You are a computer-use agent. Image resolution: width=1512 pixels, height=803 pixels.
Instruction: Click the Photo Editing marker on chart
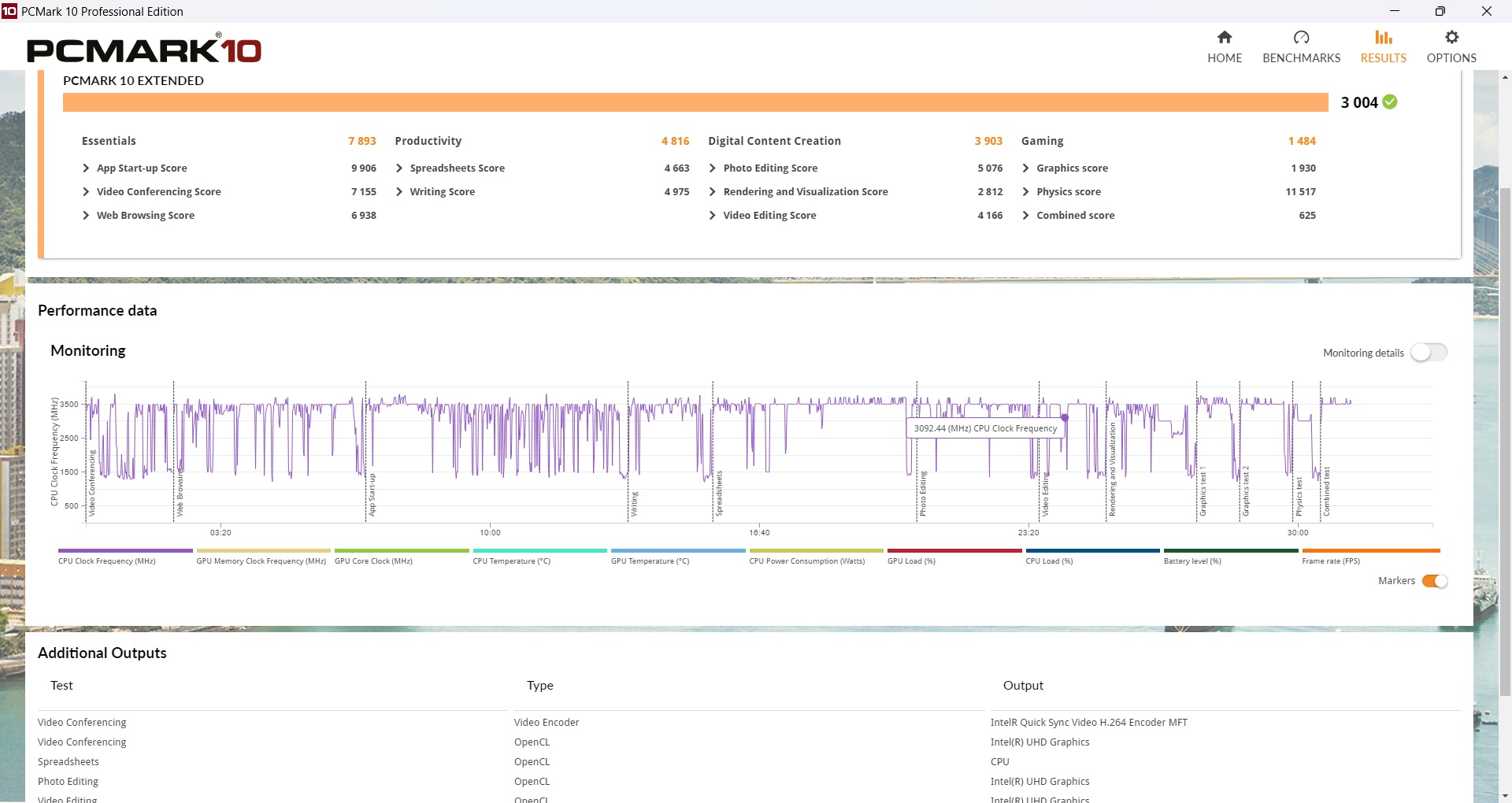pos(923,494)
